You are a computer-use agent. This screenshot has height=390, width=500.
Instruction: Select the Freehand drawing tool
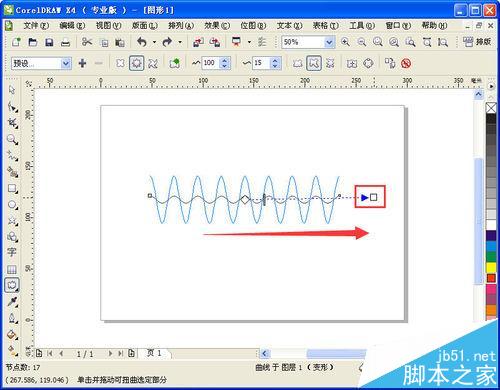click(12, 156)
